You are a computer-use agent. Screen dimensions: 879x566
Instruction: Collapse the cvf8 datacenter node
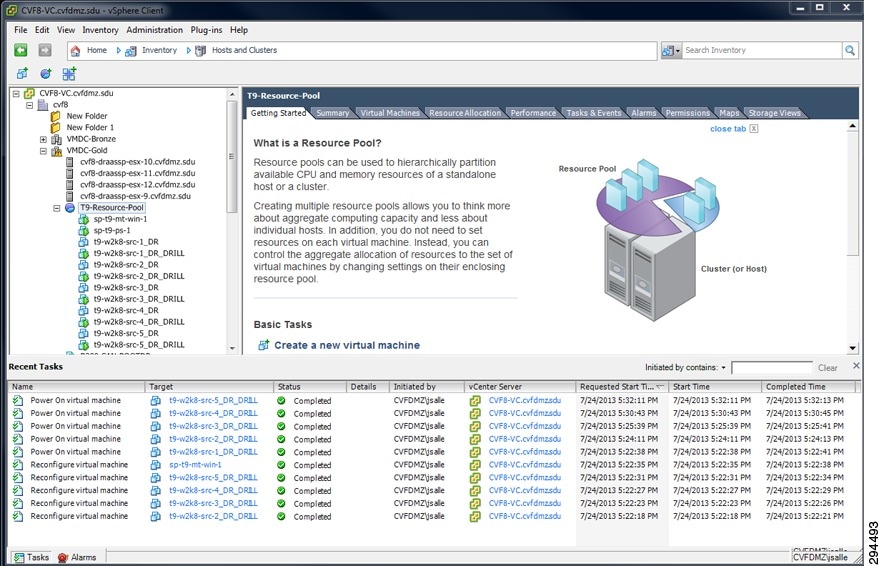(x=30, y=105)
